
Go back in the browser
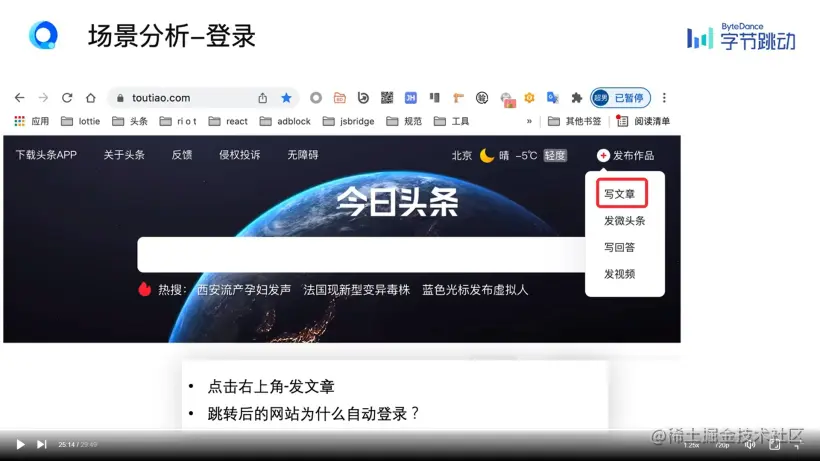(x=19, y=98)
